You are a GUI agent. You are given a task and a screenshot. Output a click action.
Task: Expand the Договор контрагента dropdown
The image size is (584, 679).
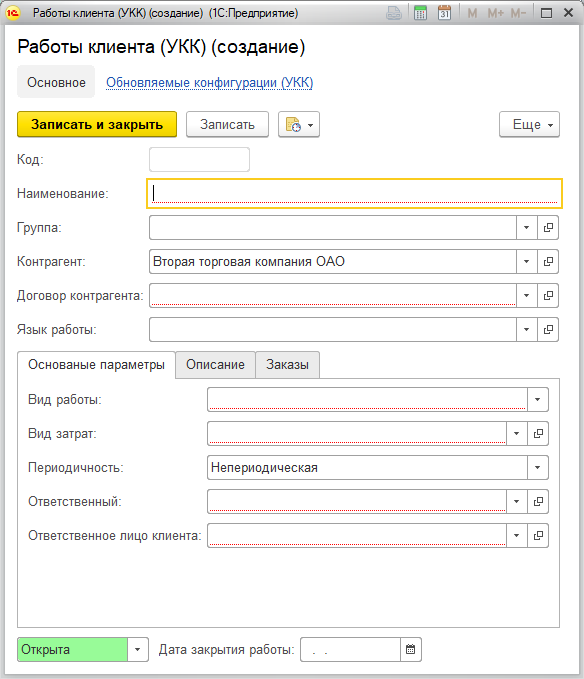(x=527, y=296)
